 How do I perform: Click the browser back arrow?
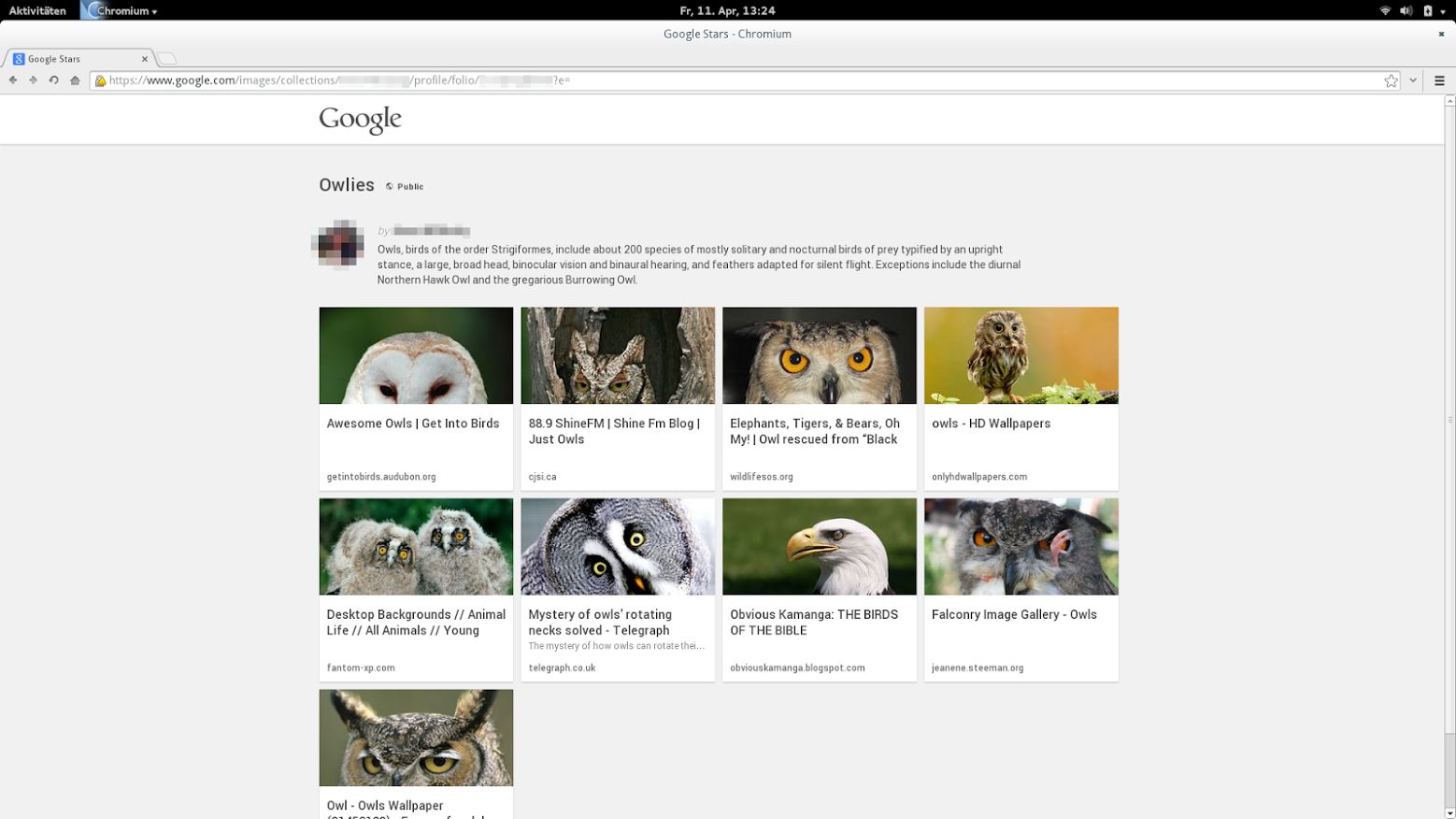point(13,80)
